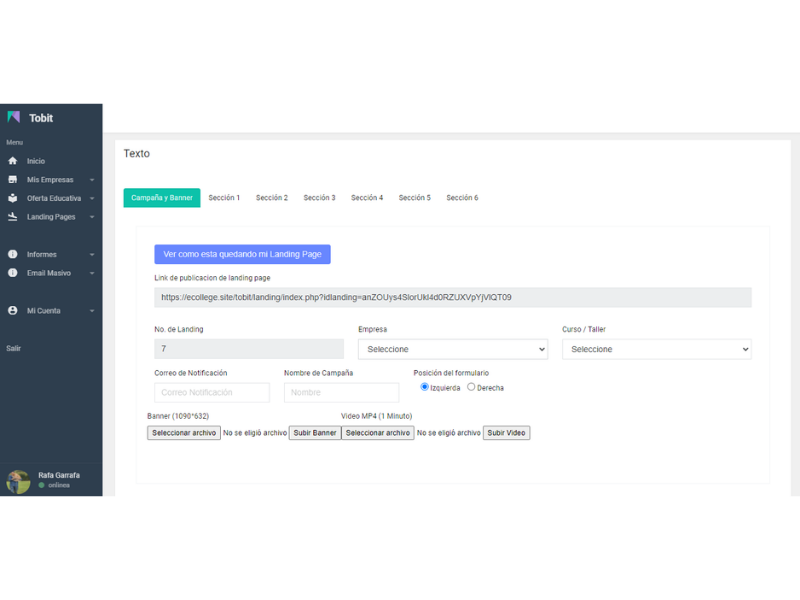Image resolution: width=800 pixels, height=600 pixels.
Task: Expand the Landing Pages sidebar menu arrow
Action: pyautogui.click(x=92, y=217)
